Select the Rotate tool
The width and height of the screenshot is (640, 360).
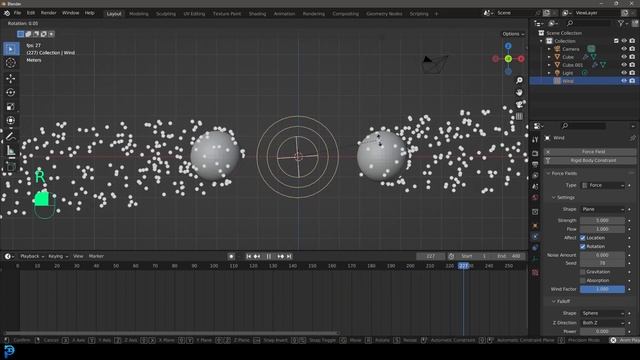11,93
